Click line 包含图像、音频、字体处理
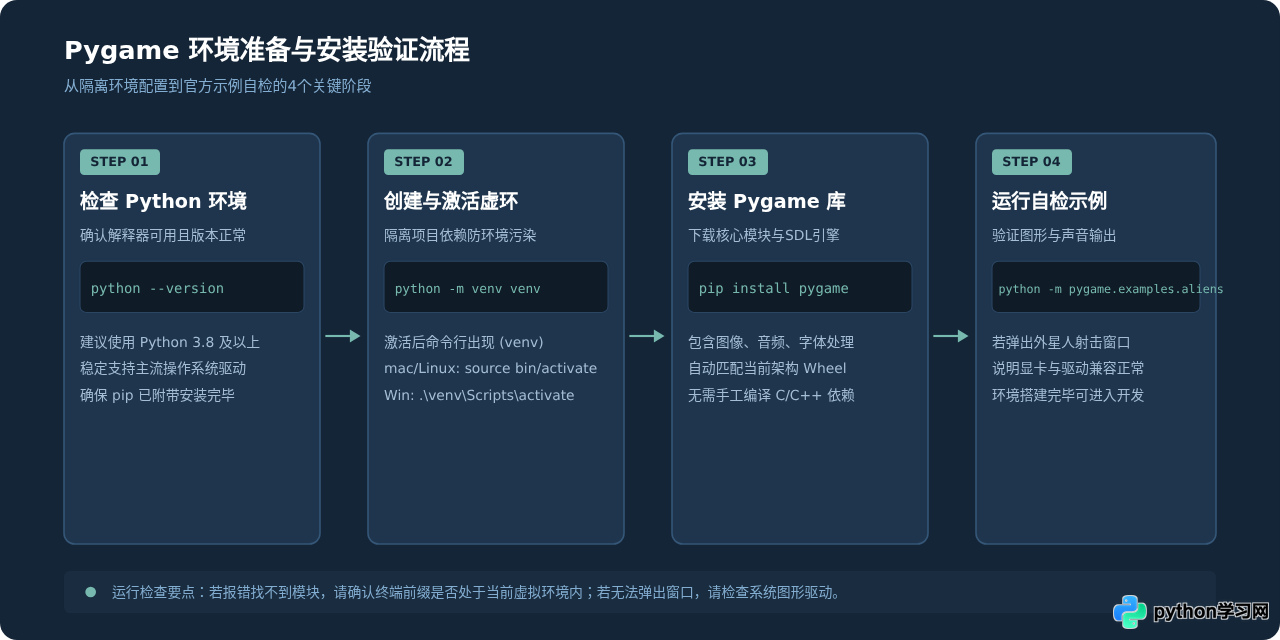The image size is (1280, 640). [771, 342]
